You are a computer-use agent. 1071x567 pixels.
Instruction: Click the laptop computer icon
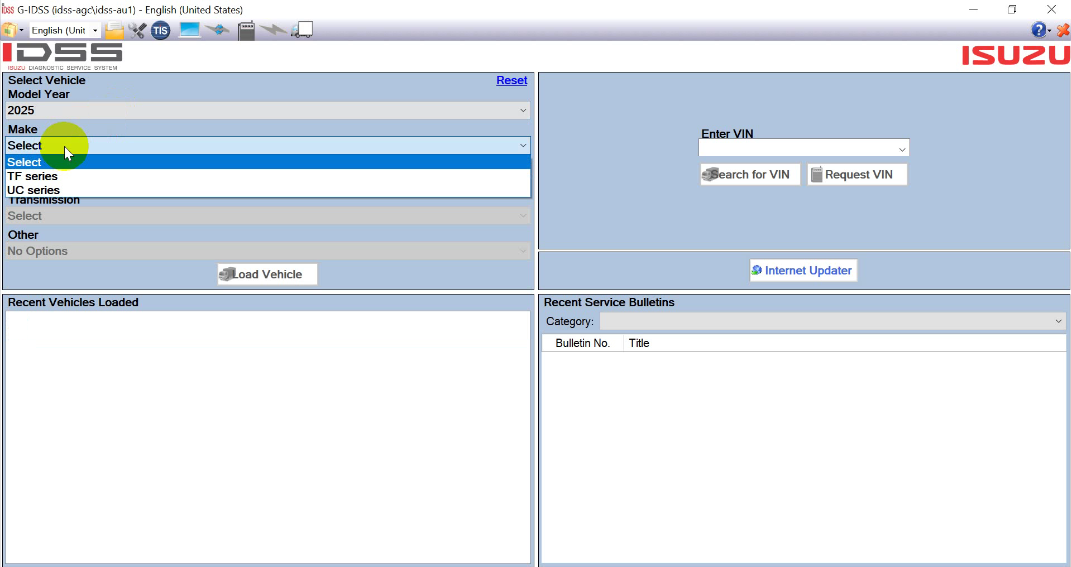tap(189, 30)
